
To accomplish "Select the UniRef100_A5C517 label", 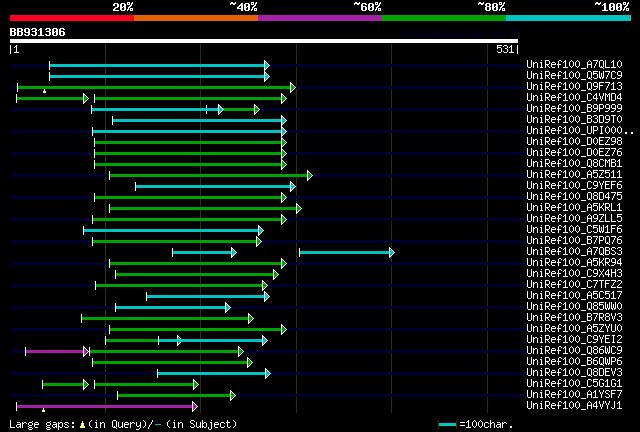I will 574,296.
